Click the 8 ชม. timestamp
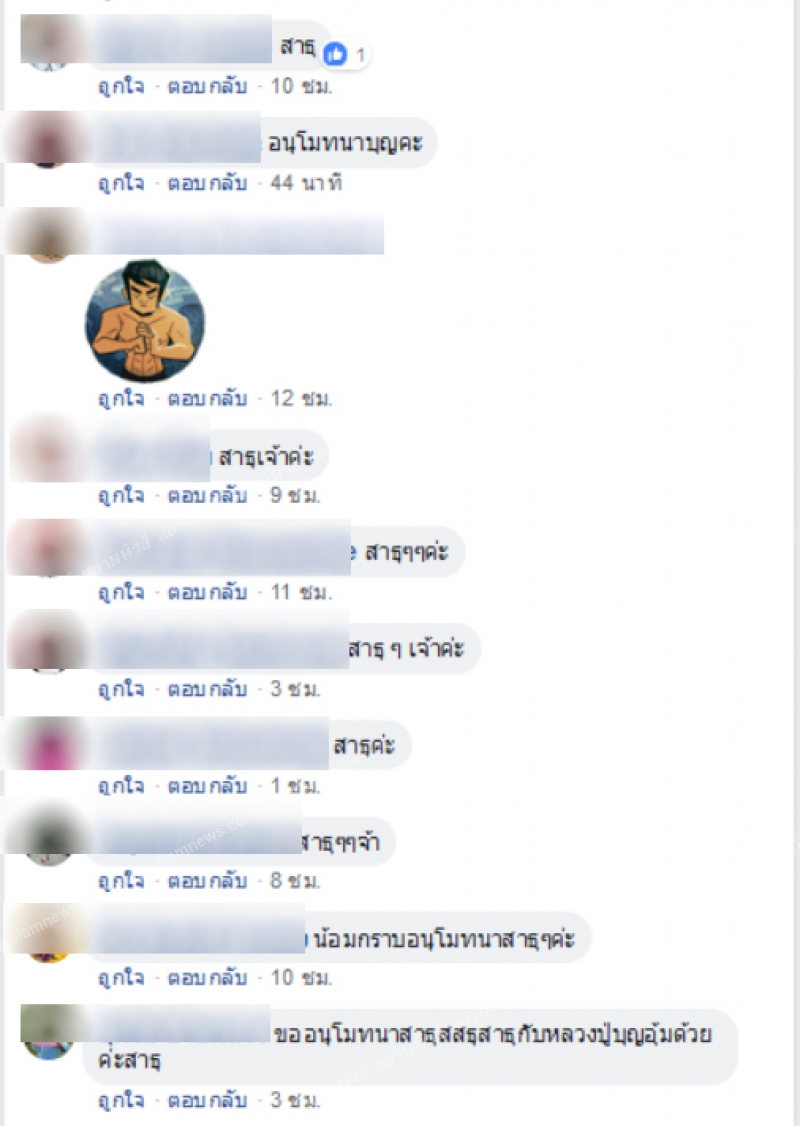The image size is (800, 1126). click(294, 881)
